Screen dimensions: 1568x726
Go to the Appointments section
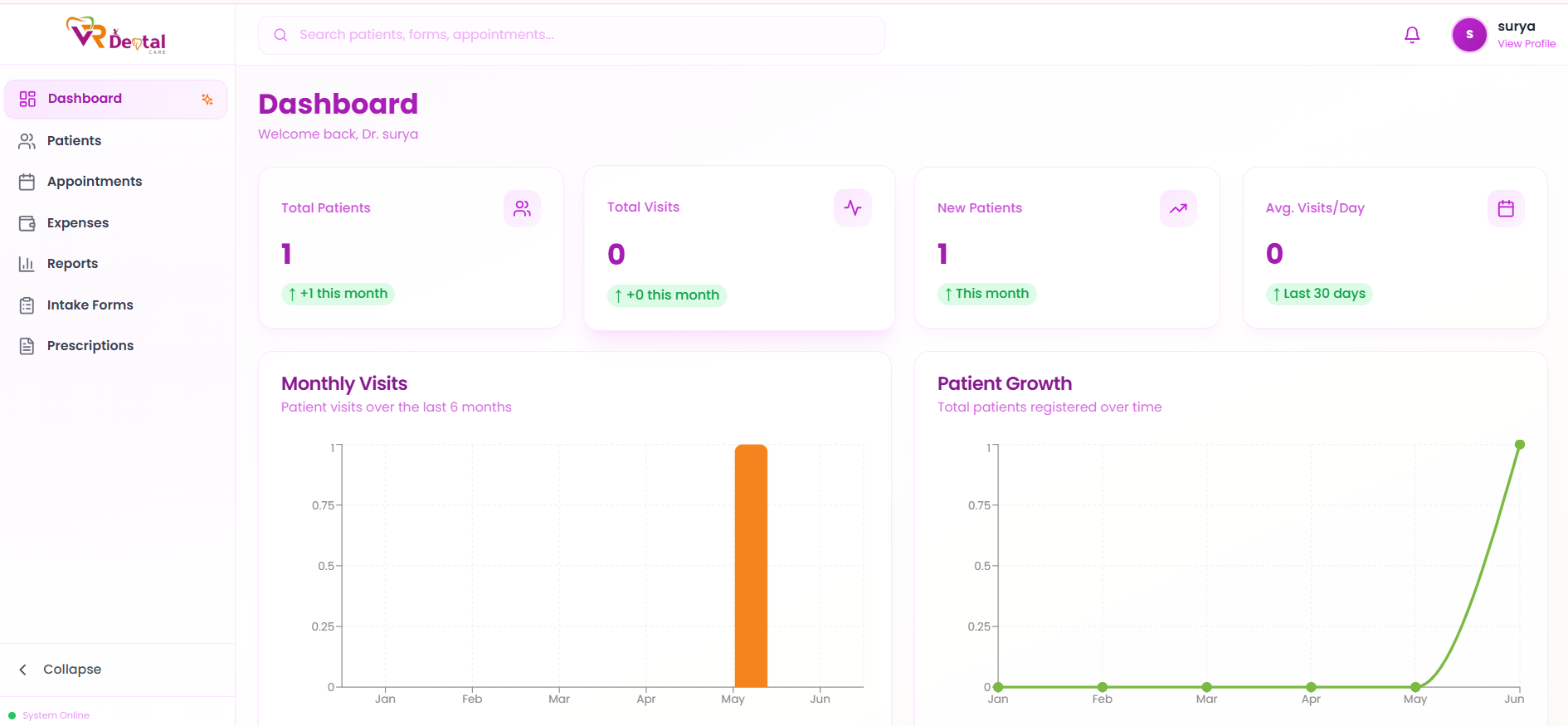[94, 182]
